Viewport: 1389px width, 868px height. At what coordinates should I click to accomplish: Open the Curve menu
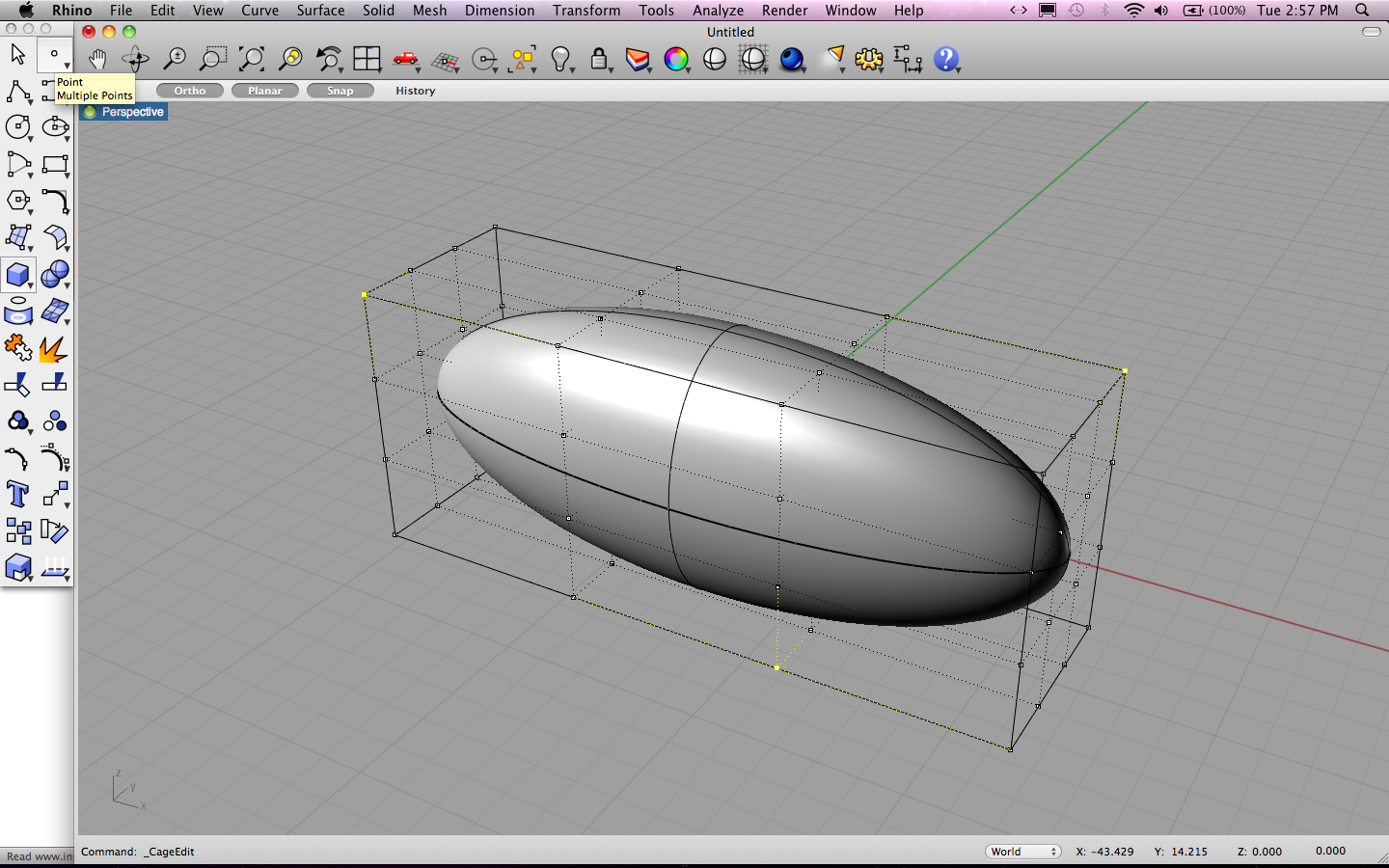259,10
